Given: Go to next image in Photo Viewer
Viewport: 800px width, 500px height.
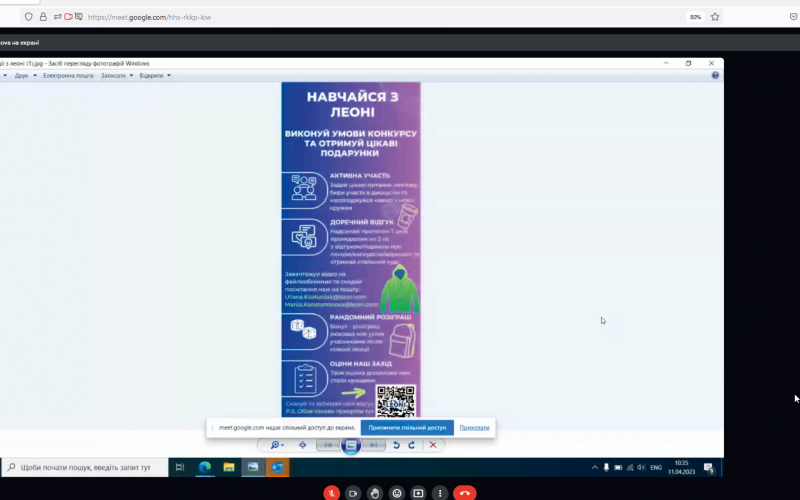Looking at the screenshot, I should coord(373,445).
